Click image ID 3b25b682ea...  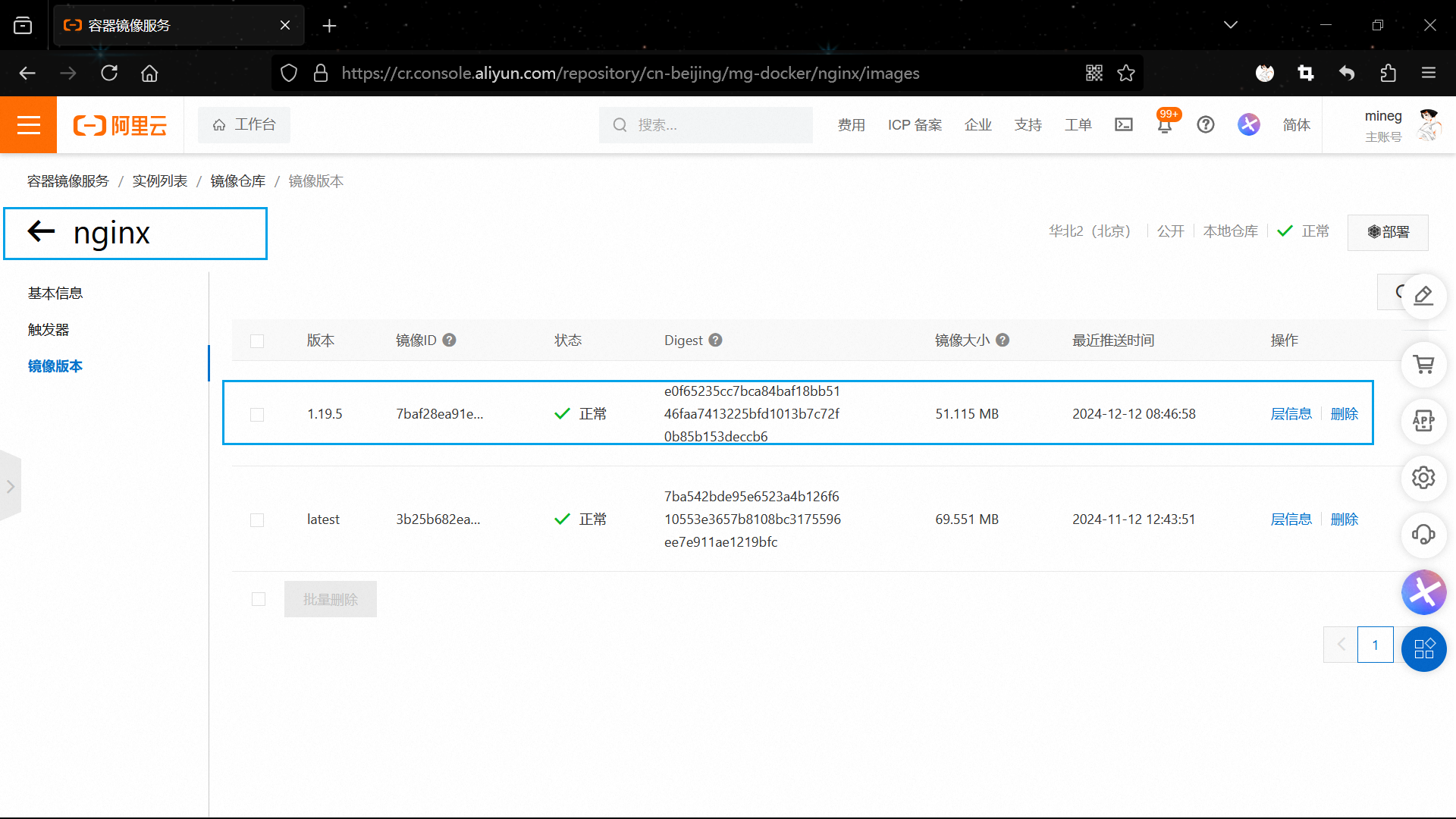[438, 519]
